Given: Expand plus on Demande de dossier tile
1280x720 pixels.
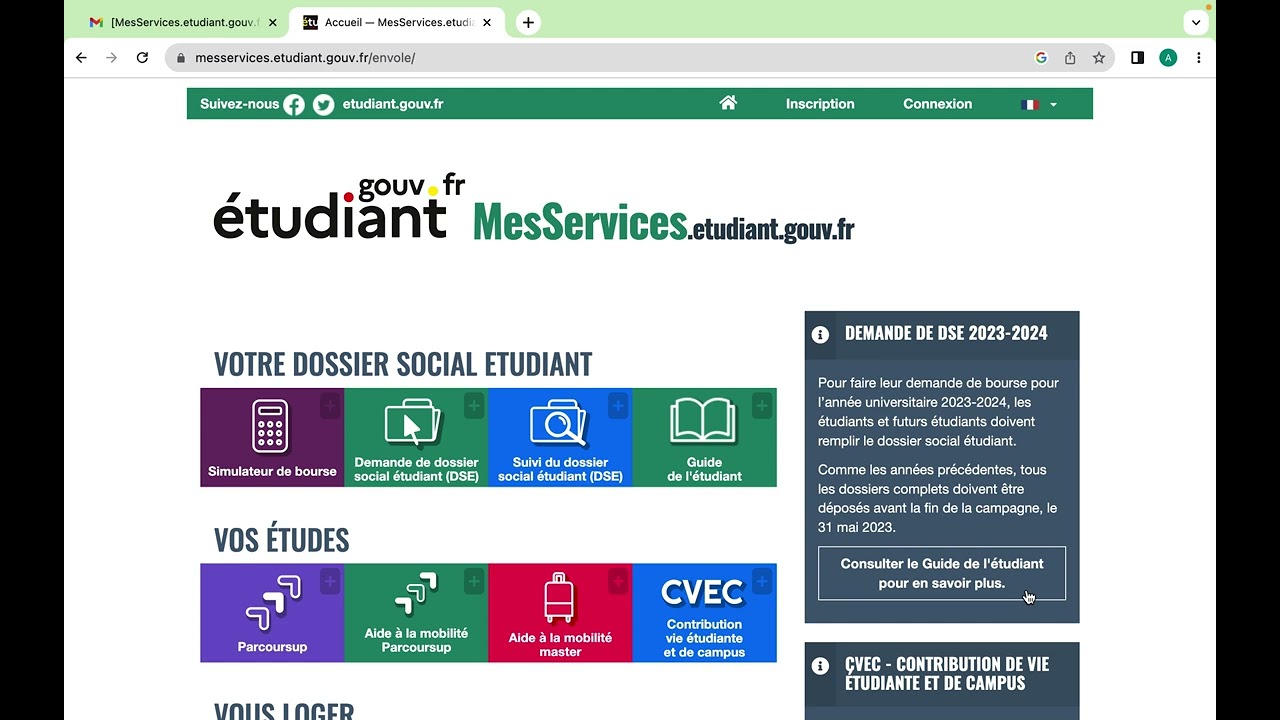Looking at the screenshot, I should click(474, 406).
